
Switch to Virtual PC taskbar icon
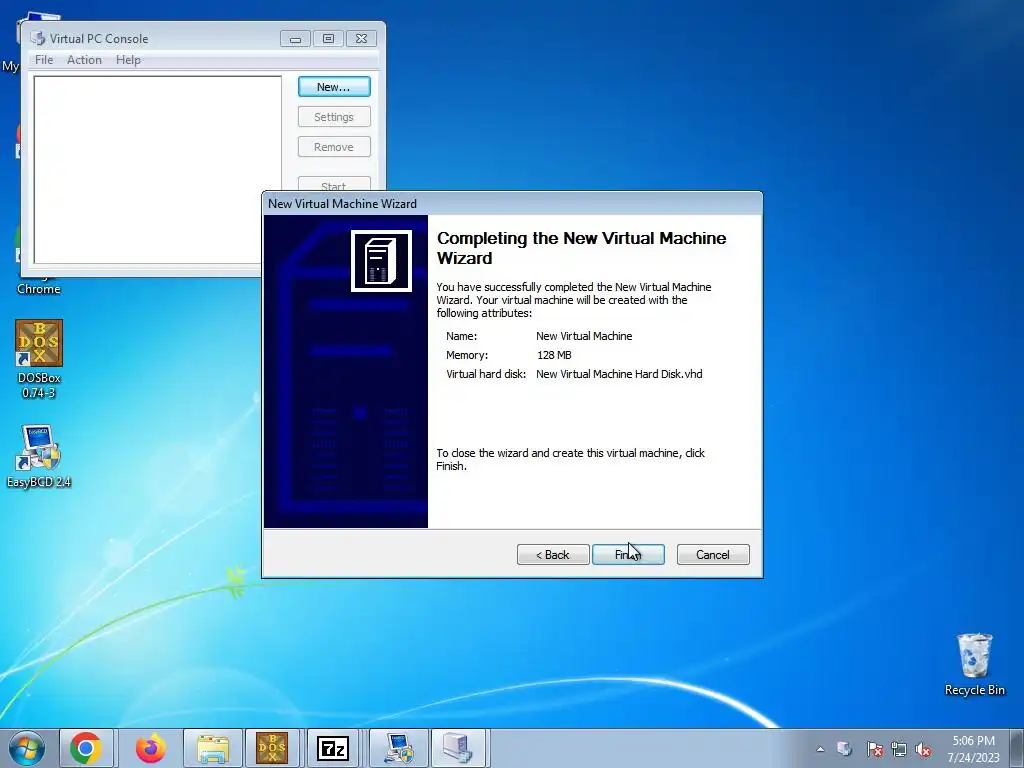tap(458, 748)
